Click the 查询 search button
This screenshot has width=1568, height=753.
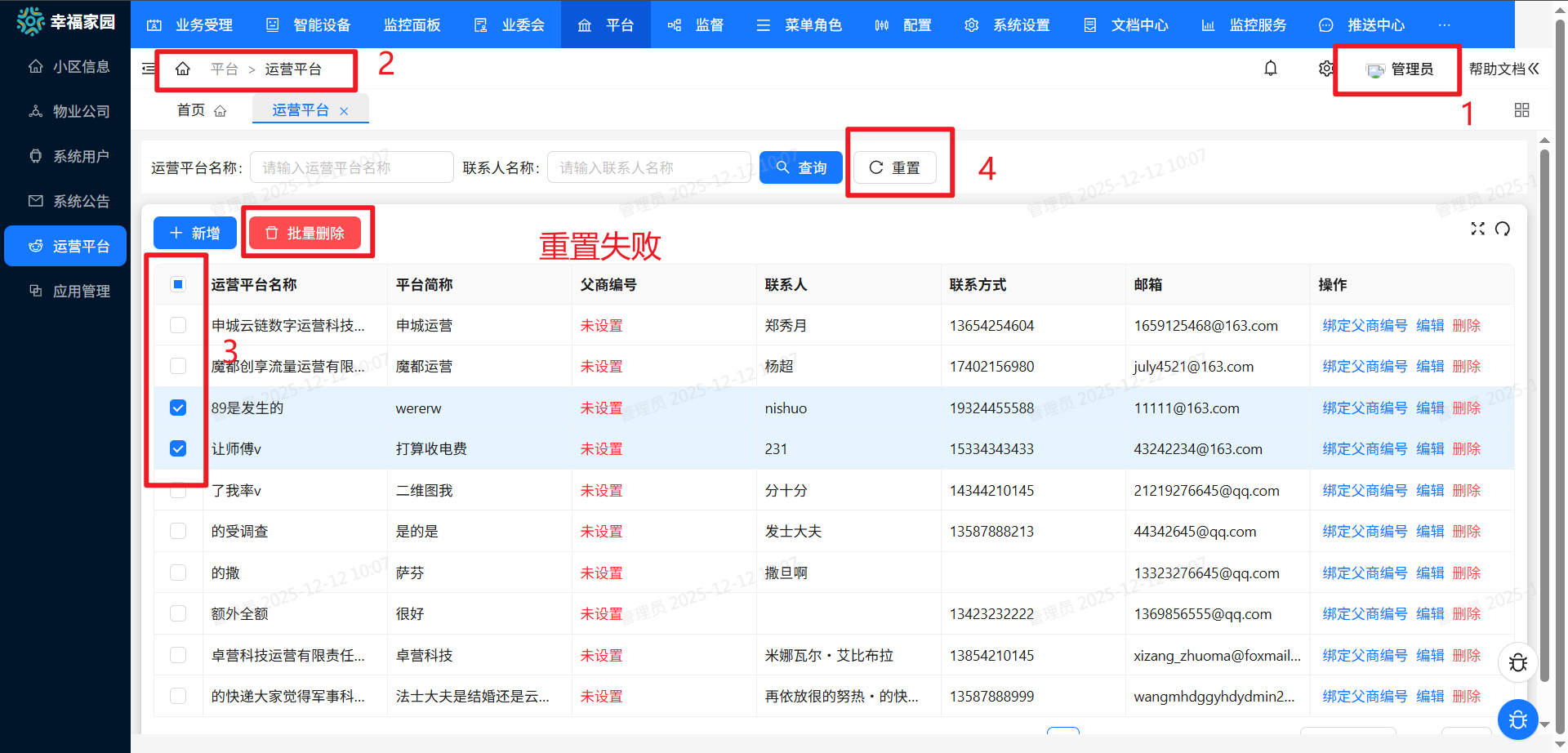click(800, 167)
